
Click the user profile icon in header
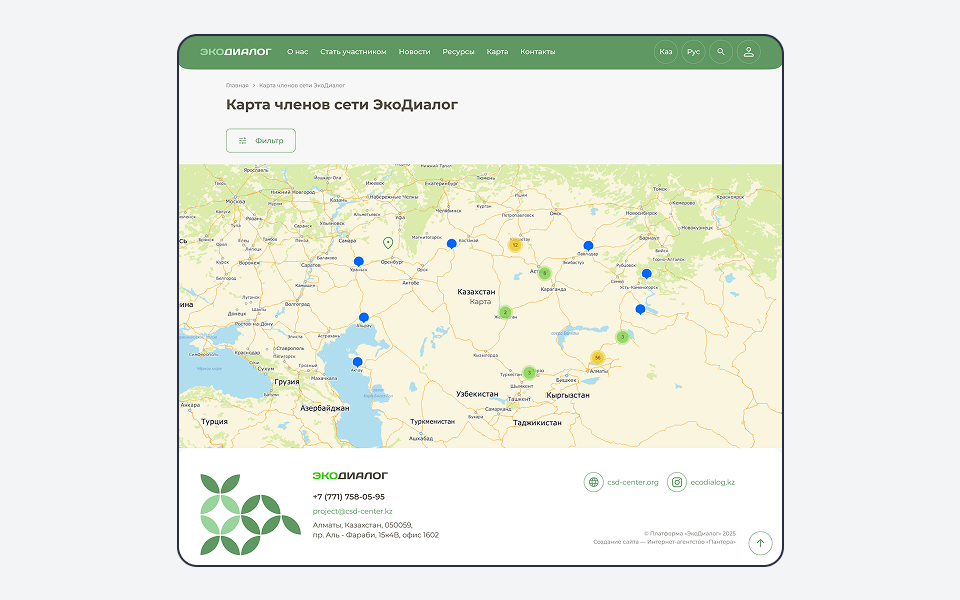(x=749, y=51)
